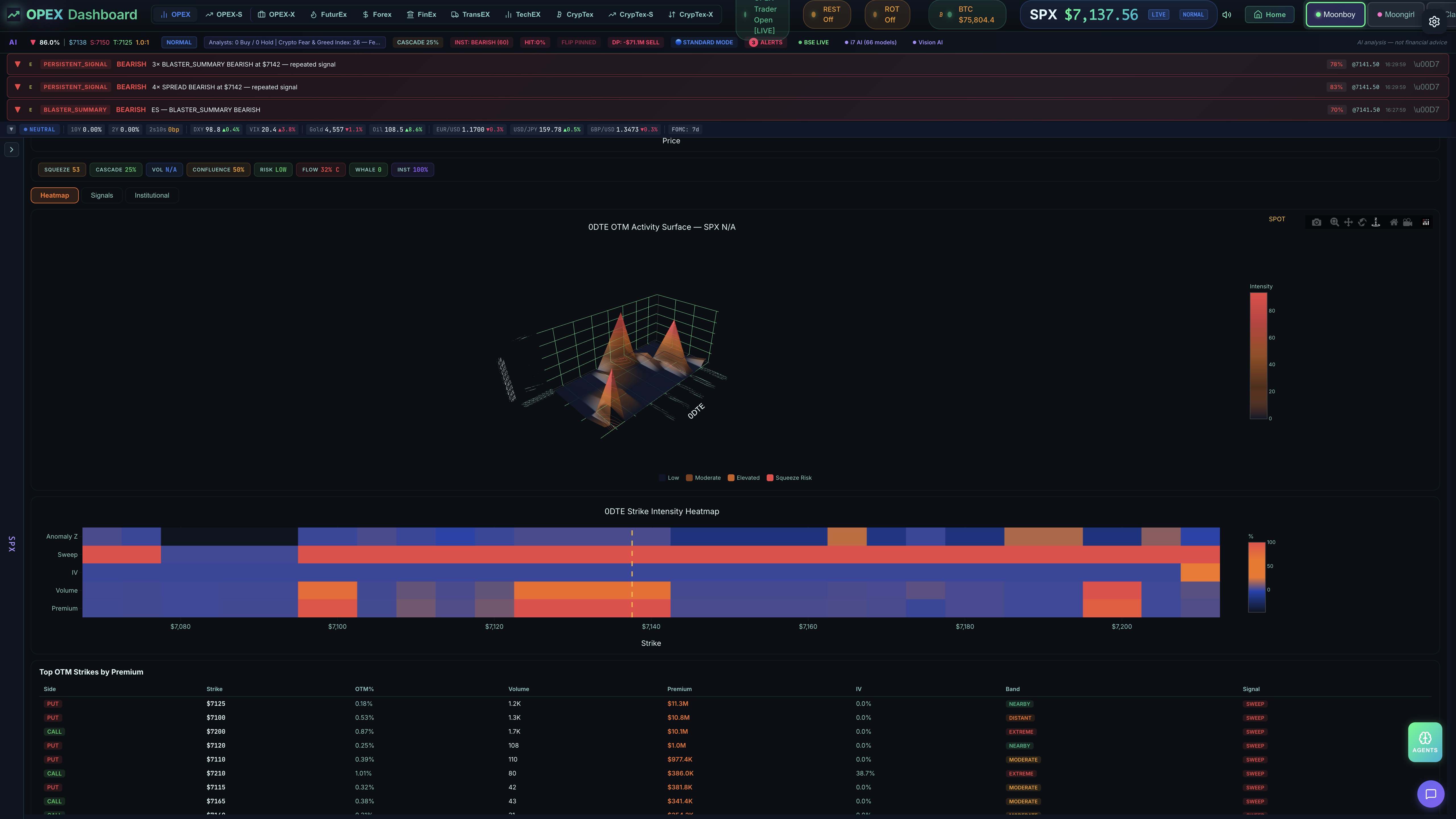Reset camera to default with home icon
The width and height of the screenshot is (1456, 819).
click(1394, 222)
